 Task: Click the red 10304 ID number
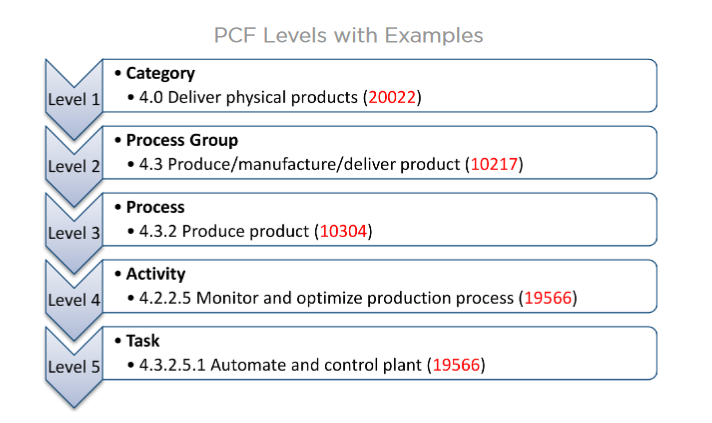point(343,231)
